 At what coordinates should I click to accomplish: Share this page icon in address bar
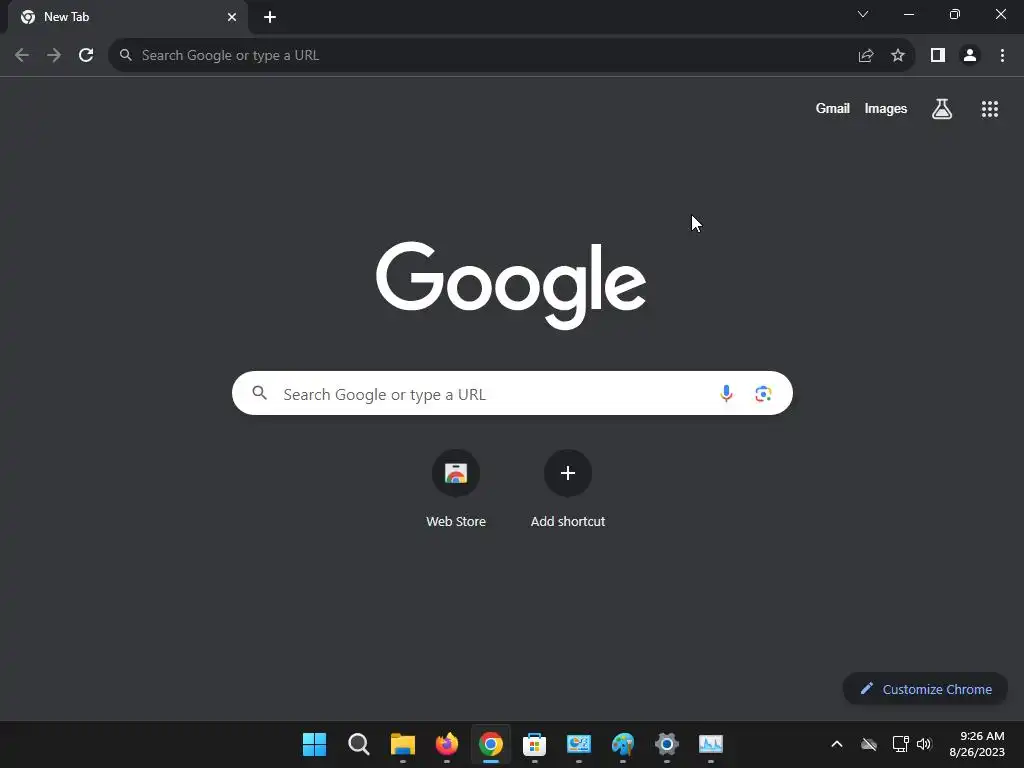tap(866, 56)
